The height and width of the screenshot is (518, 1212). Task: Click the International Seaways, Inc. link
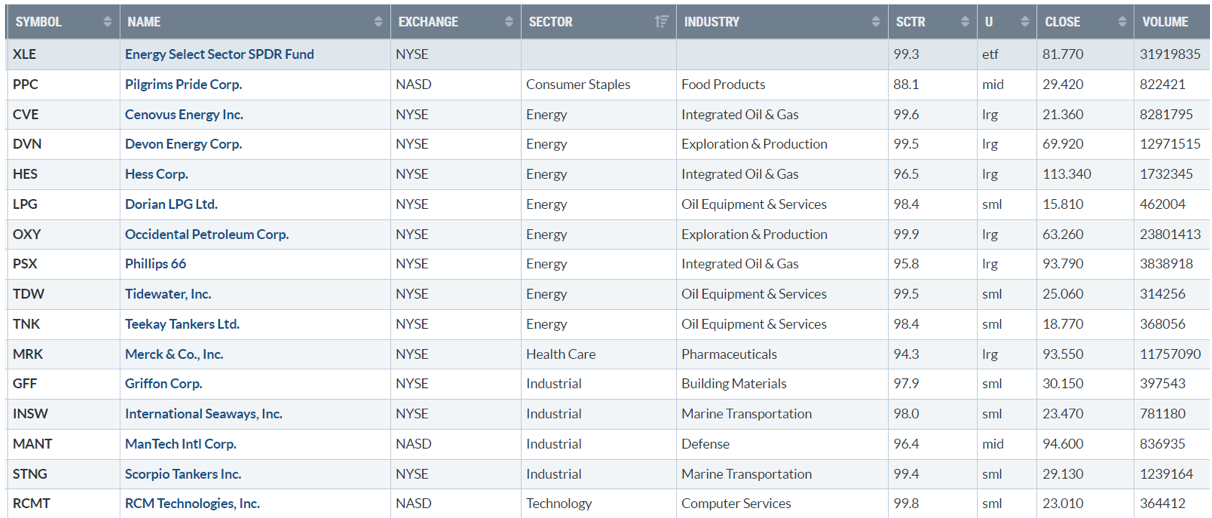coord(203,414)
